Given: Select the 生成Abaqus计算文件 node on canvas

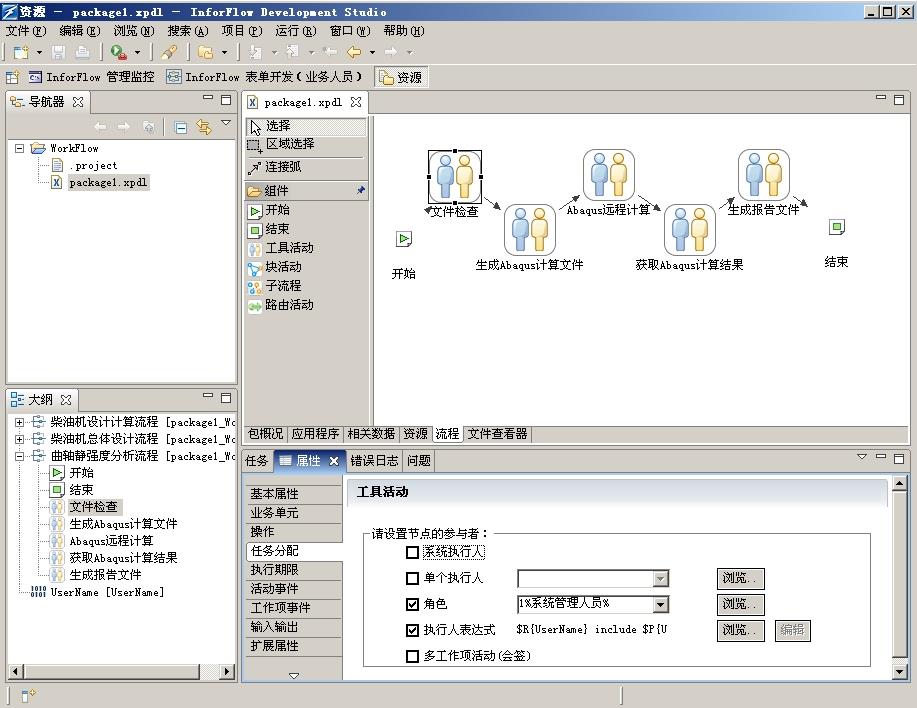Looking at the screenshot, I should pos(530,229).
